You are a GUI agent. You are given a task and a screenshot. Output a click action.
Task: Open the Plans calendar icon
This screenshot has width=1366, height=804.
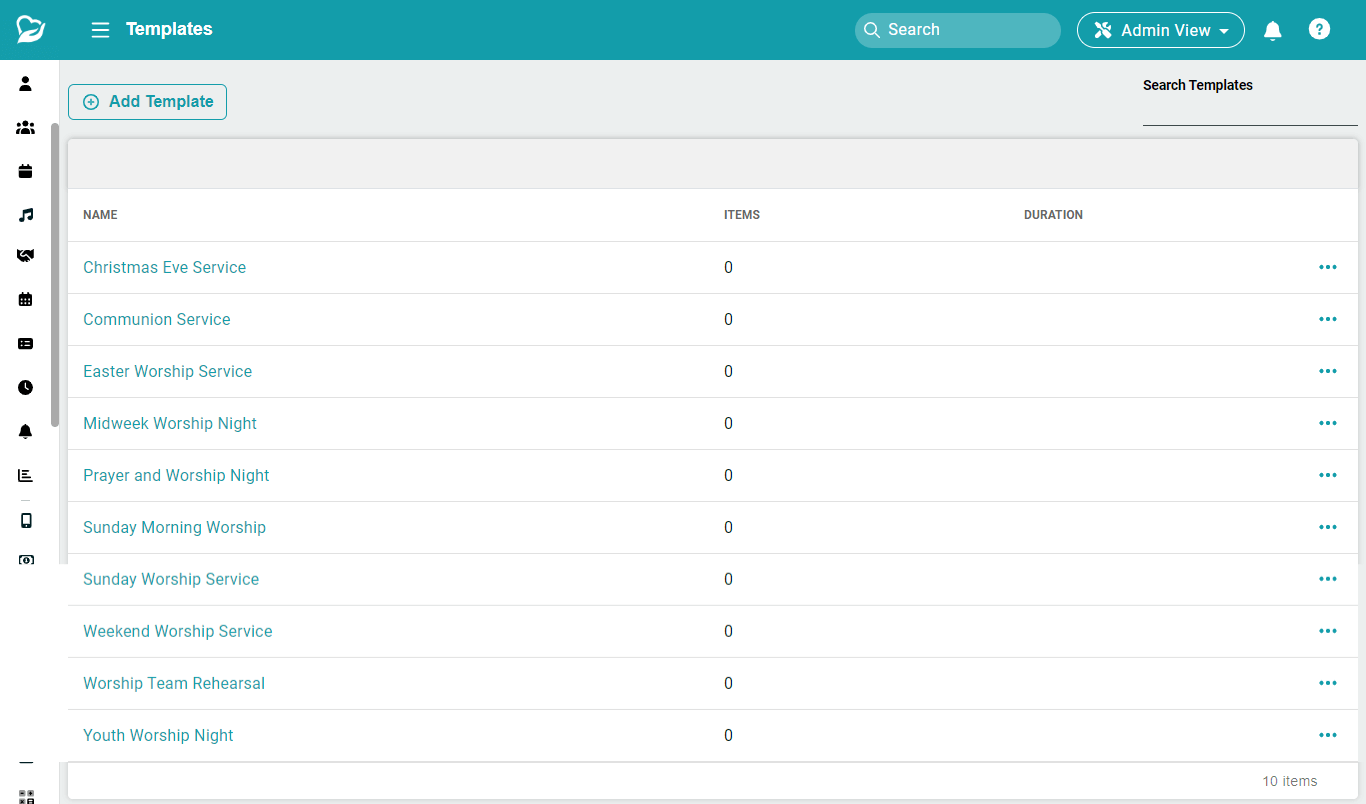click(26, 171)
